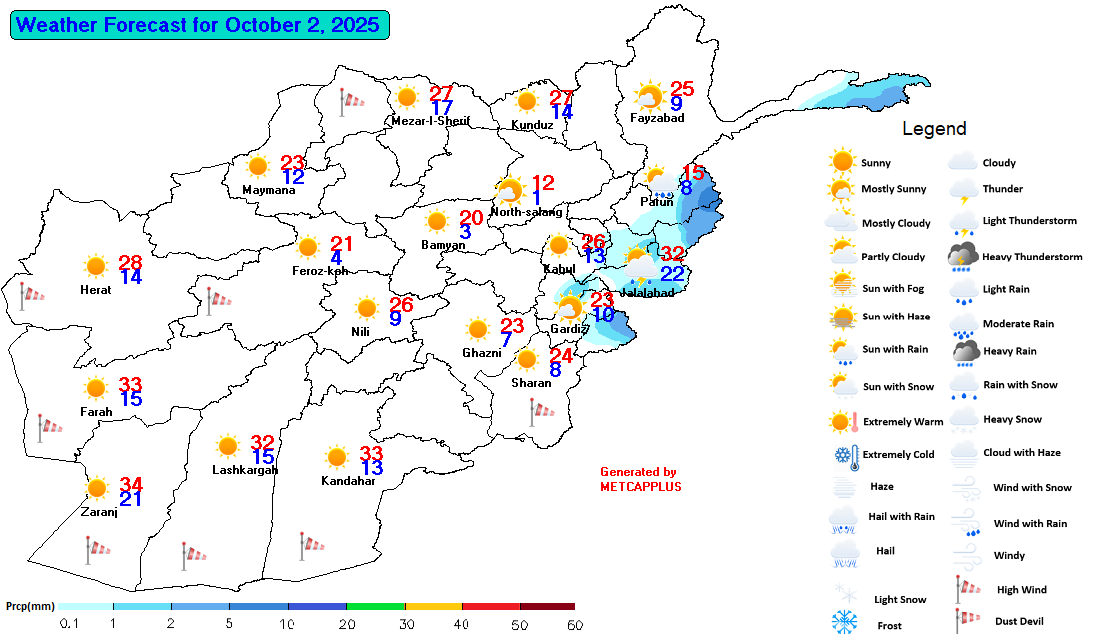This screenshot has height=637, width=1100.
Task: Click the Frost icon in the legend
Action: click(845, 621)
